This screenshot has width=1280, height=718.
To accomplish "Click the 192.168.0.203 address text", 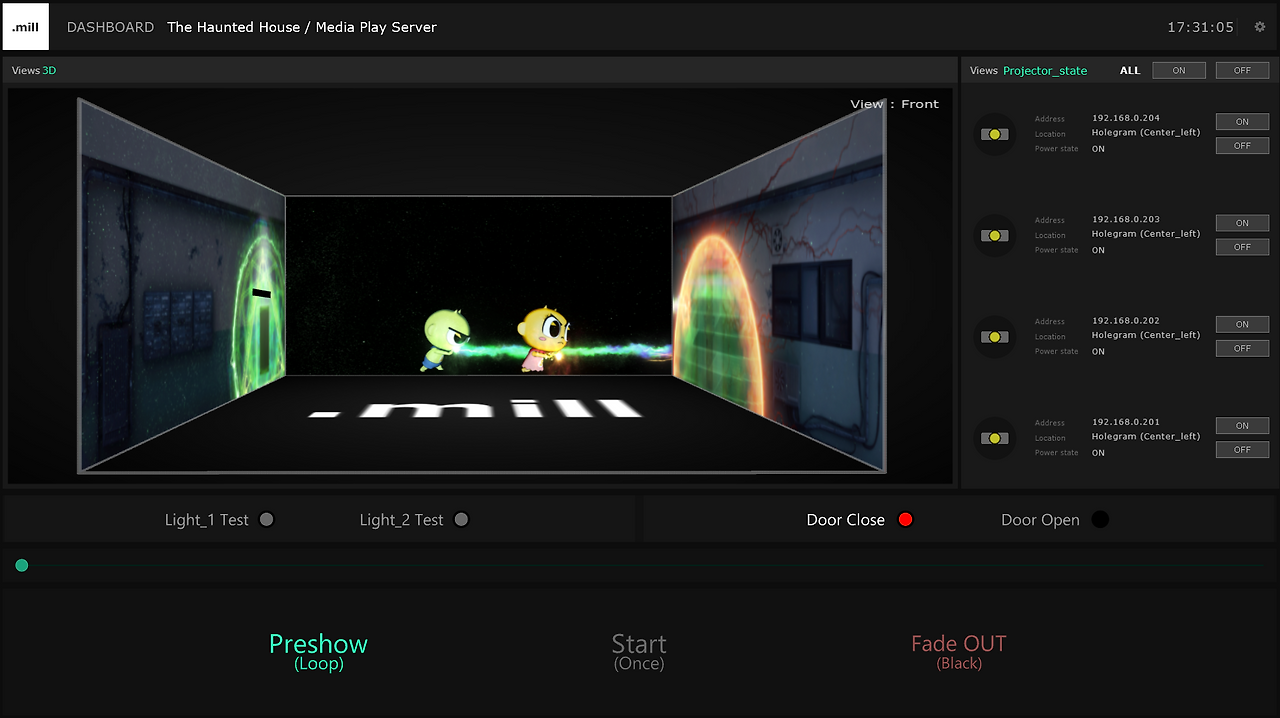I will click(1126, 219).
